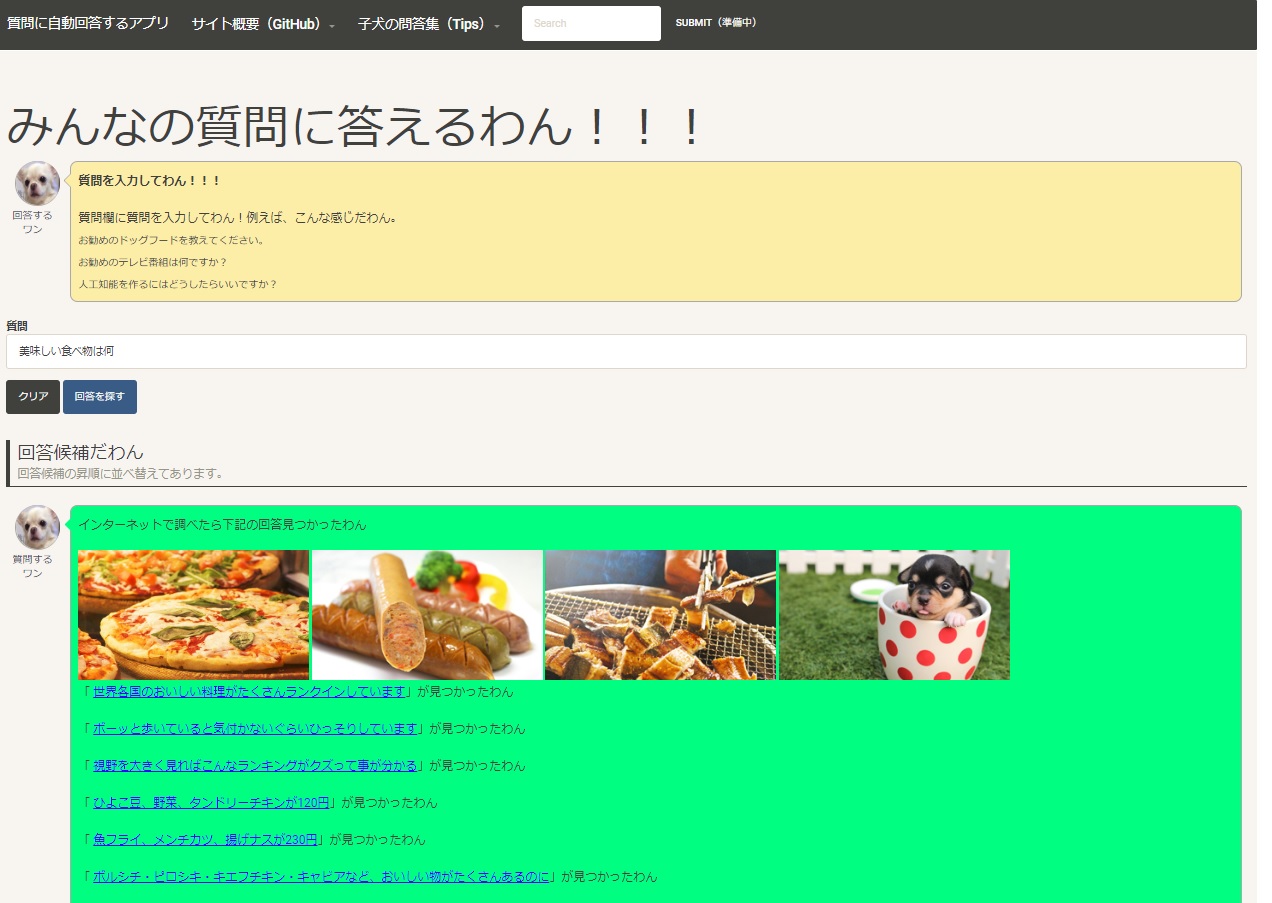This screenshot has height=903, width=1272.
Task: Click the 質問するワン caption under the avatar
Action: coord(32,566)
